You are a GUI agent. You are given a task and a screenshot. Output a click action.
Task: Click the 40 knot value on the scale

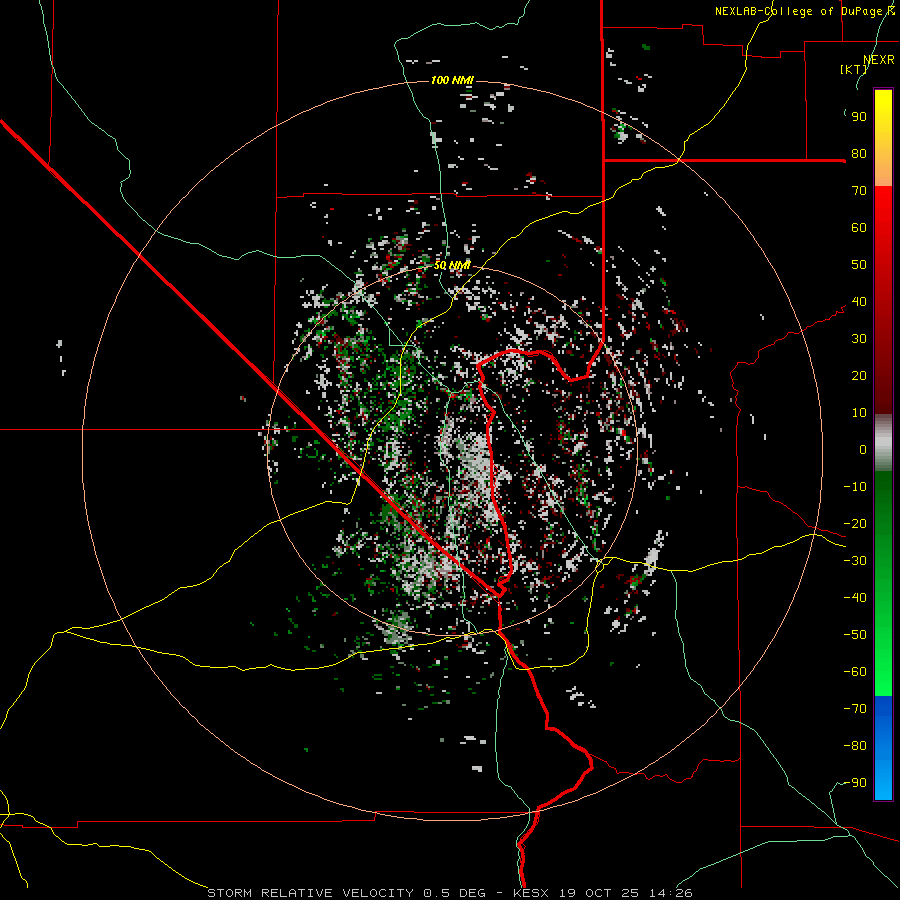click(x=859, y=301)
